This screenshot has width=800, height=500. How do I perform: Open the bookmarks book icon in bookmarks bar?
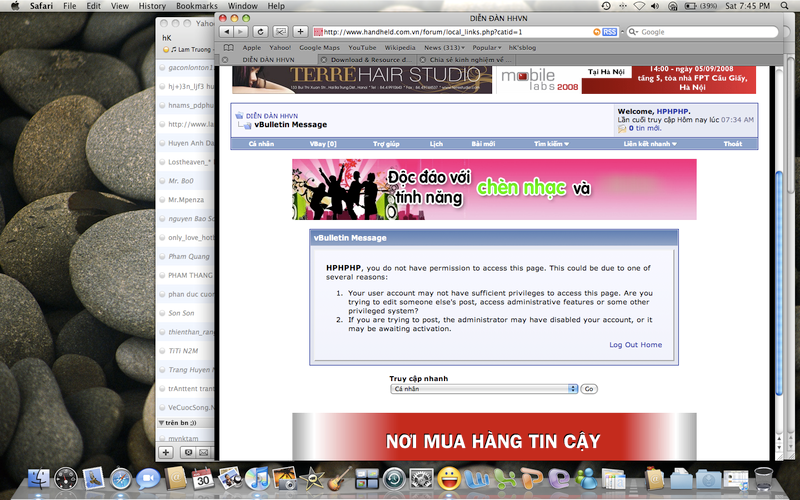tap(229, 47)
